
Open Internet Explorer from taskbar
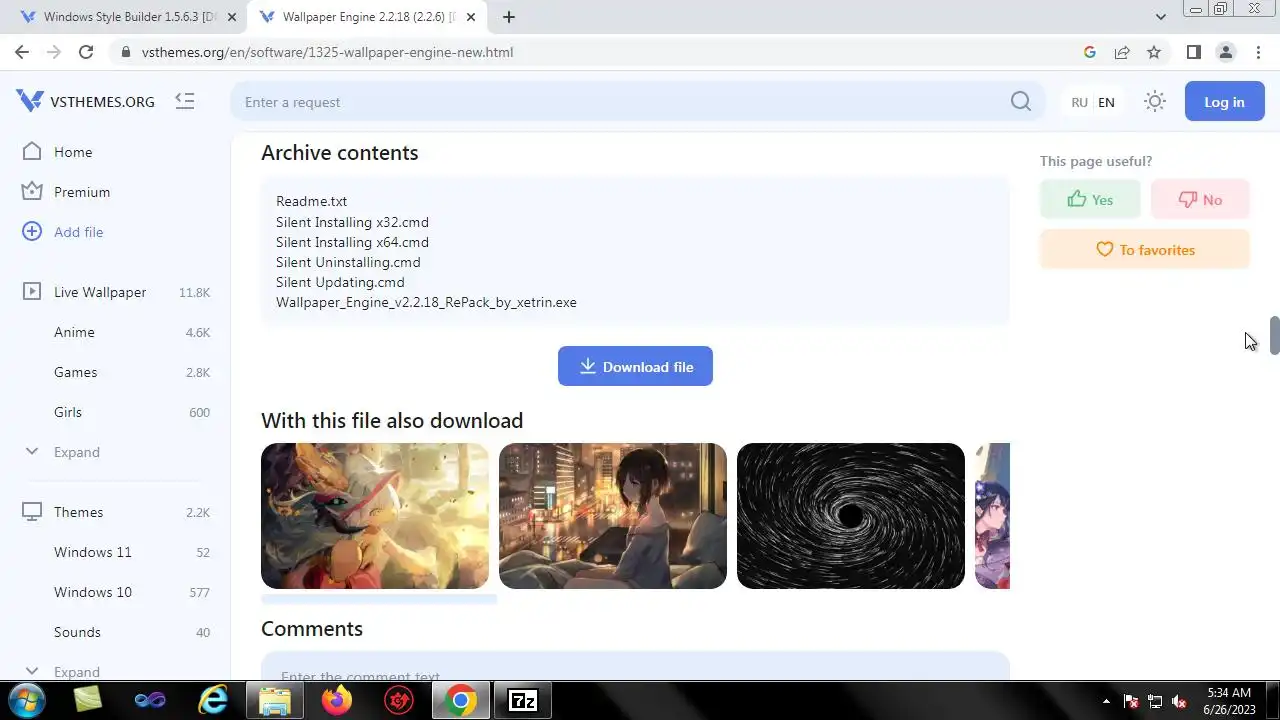point(212,701)
